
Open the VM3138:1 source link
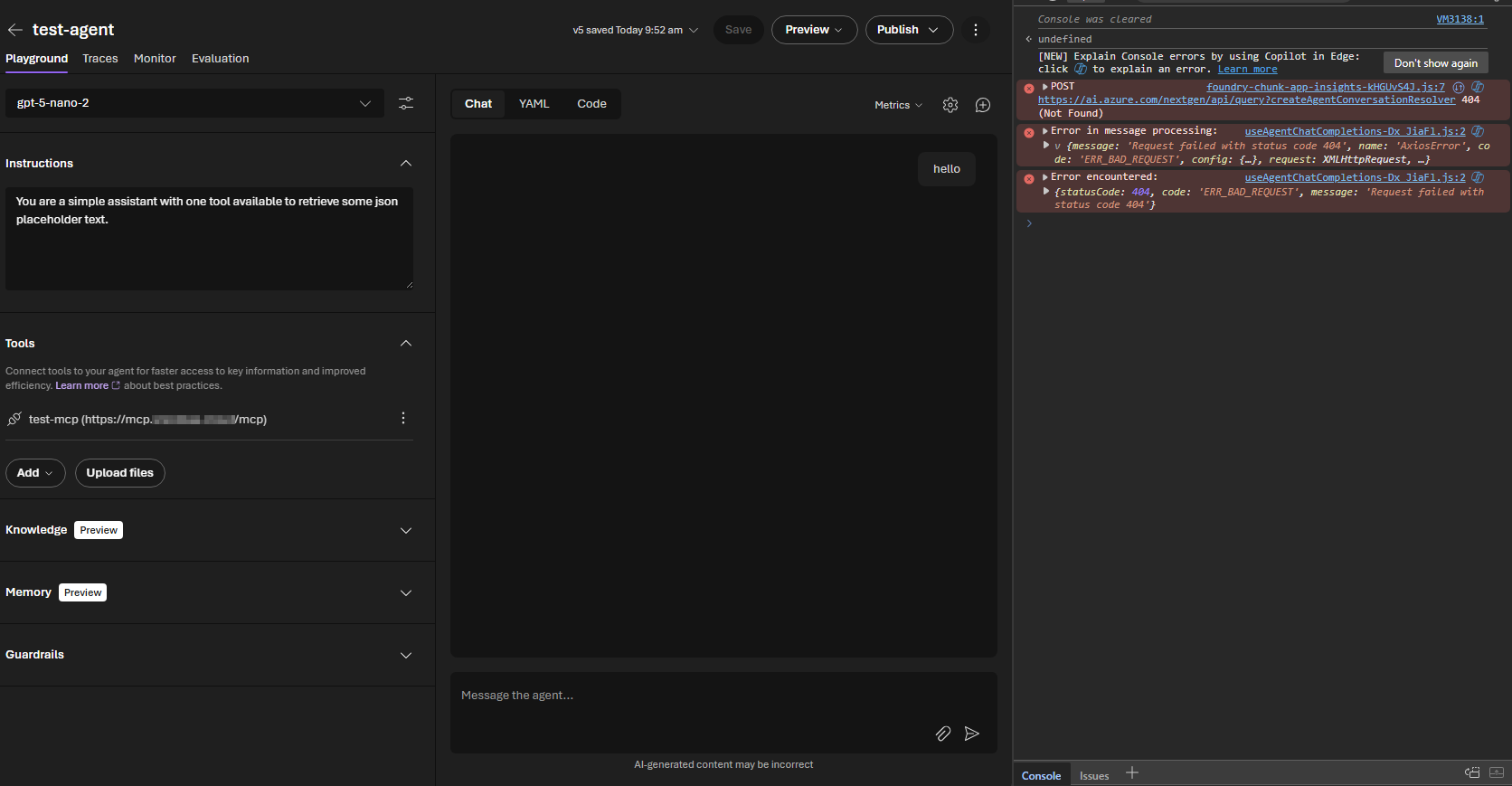tap(1460, 19)
